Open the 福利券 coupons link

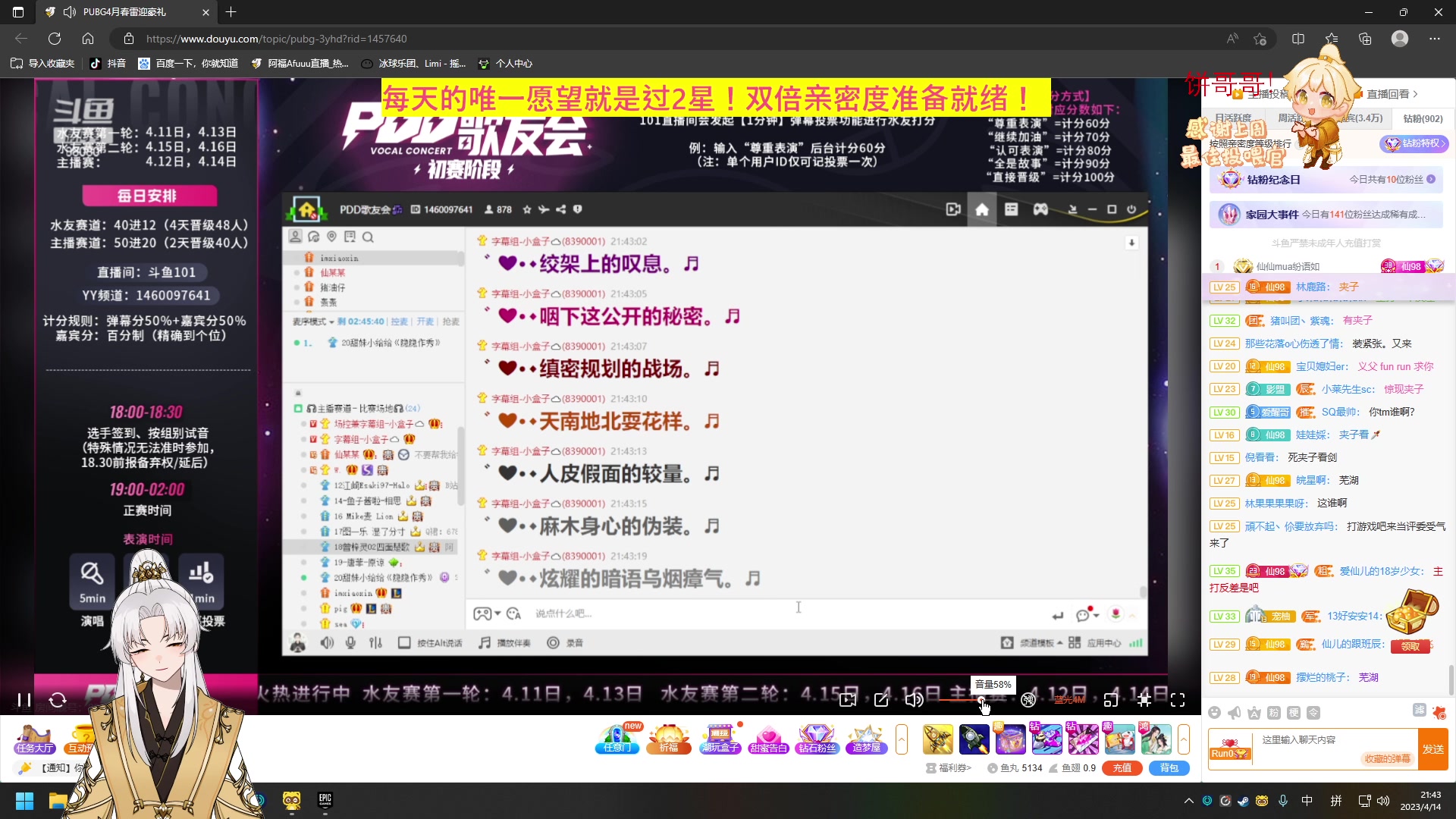point(949,768)
